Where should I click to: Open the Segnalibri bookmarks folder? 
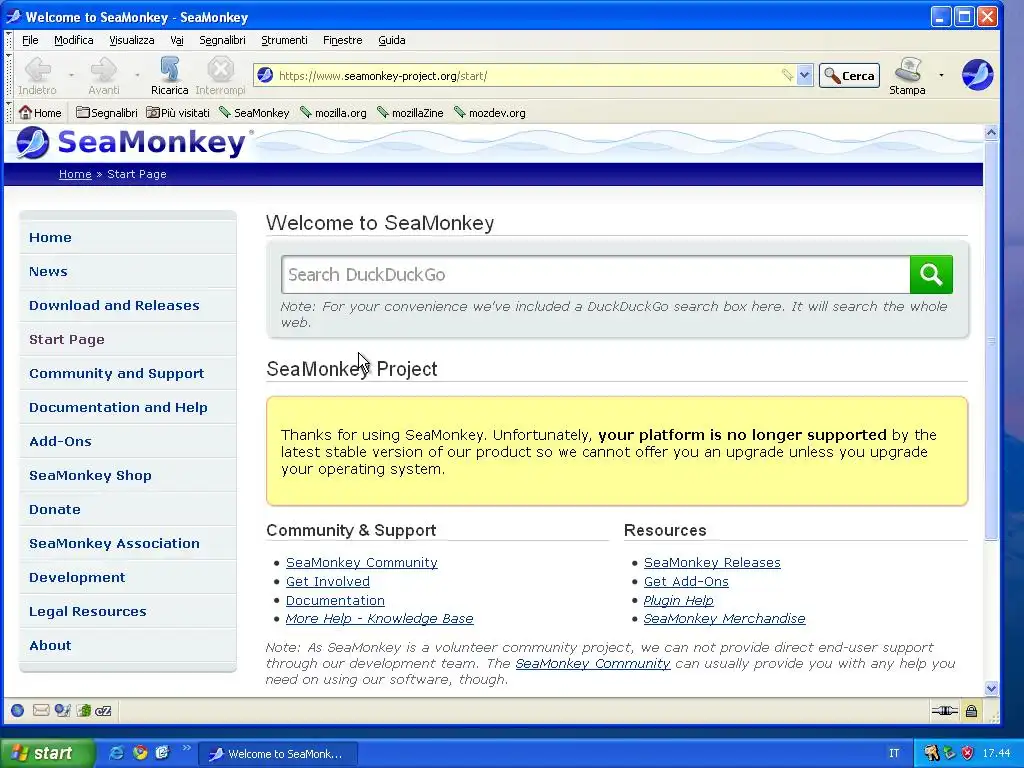(x=106, y=112)
